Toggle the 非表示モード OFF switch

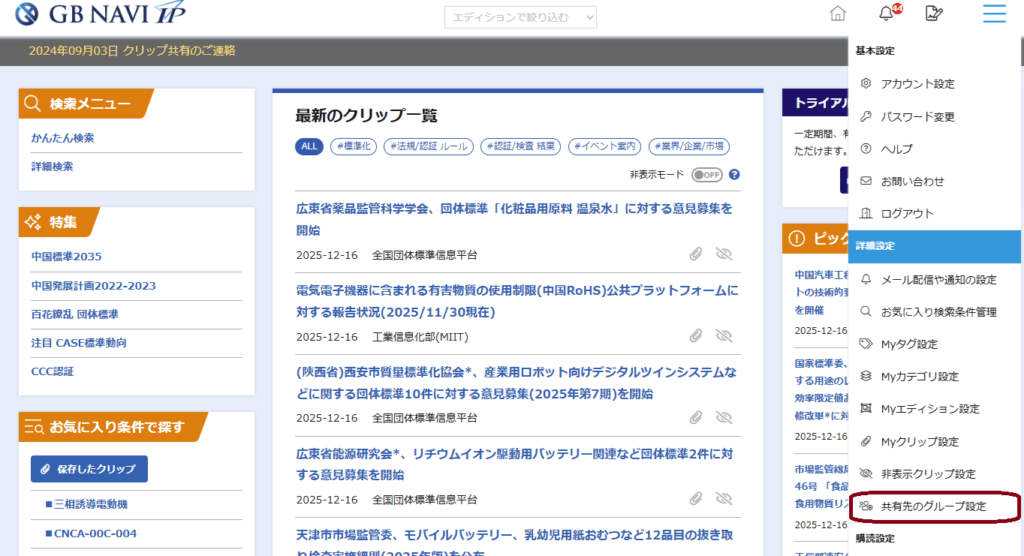(706, 174)
